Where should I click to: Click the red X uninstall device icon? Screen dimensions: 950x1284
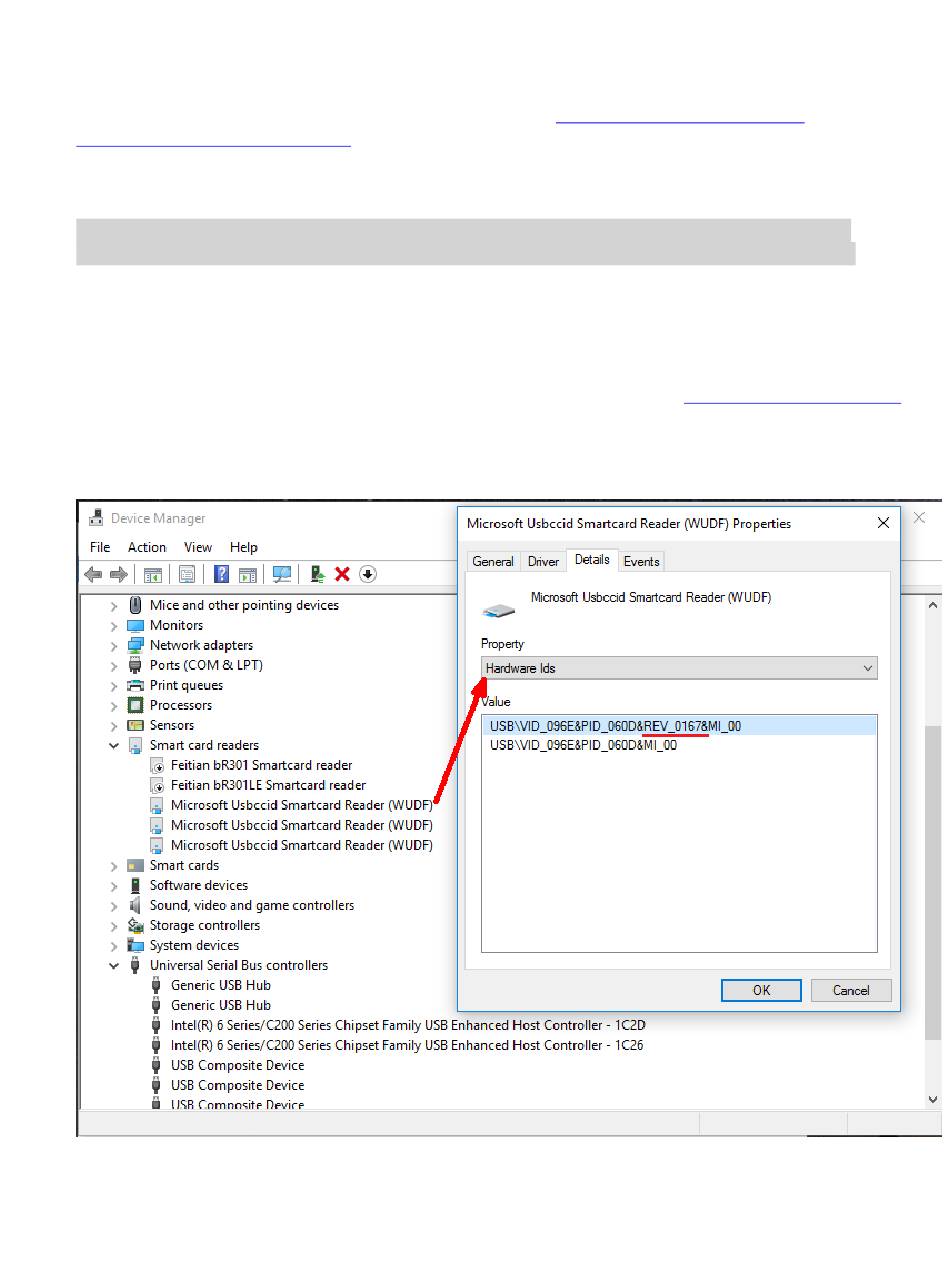tap(342, 574)
